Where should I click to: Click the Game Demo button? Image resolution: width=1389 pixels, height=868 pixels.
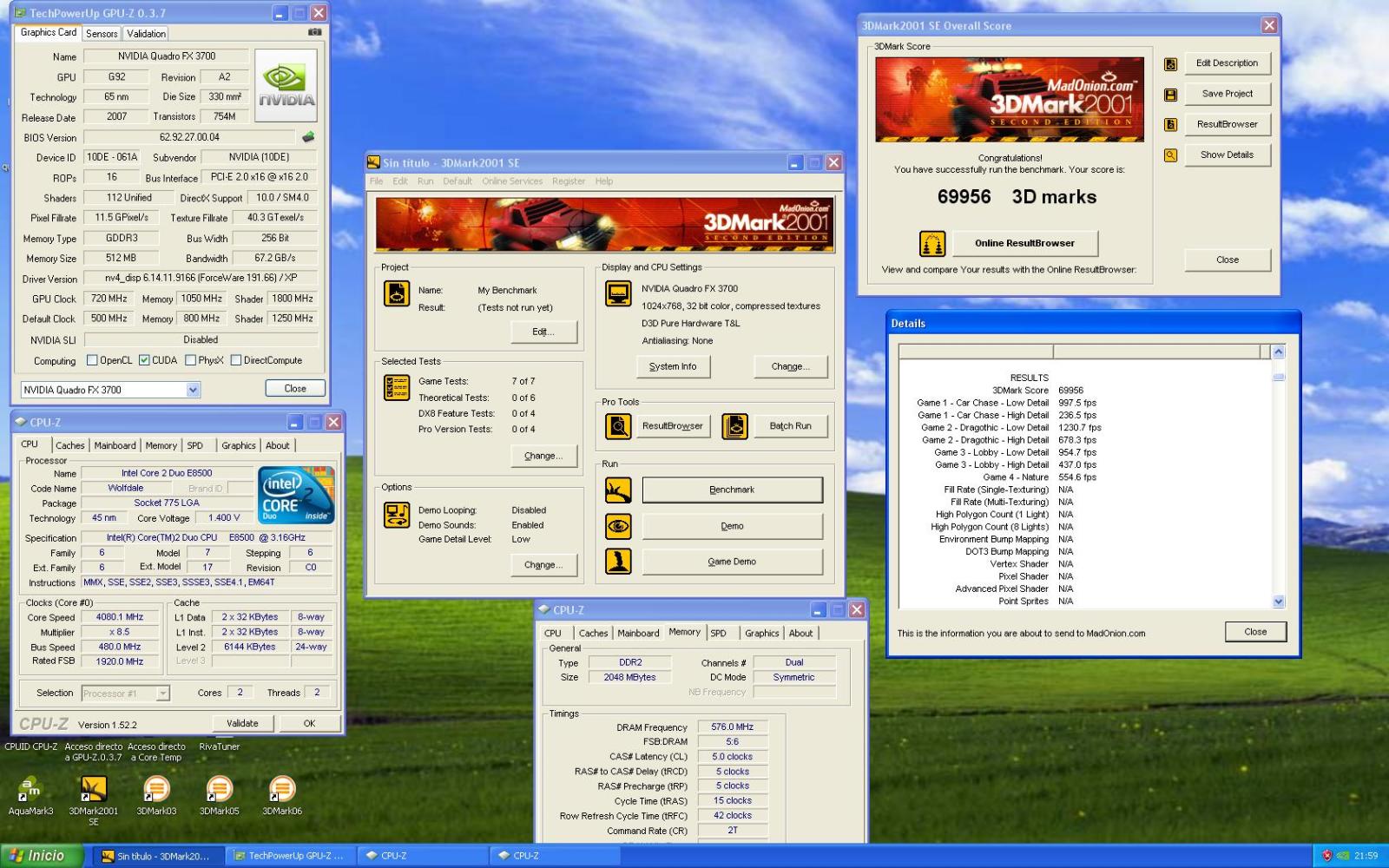click(x=732, y=562)
